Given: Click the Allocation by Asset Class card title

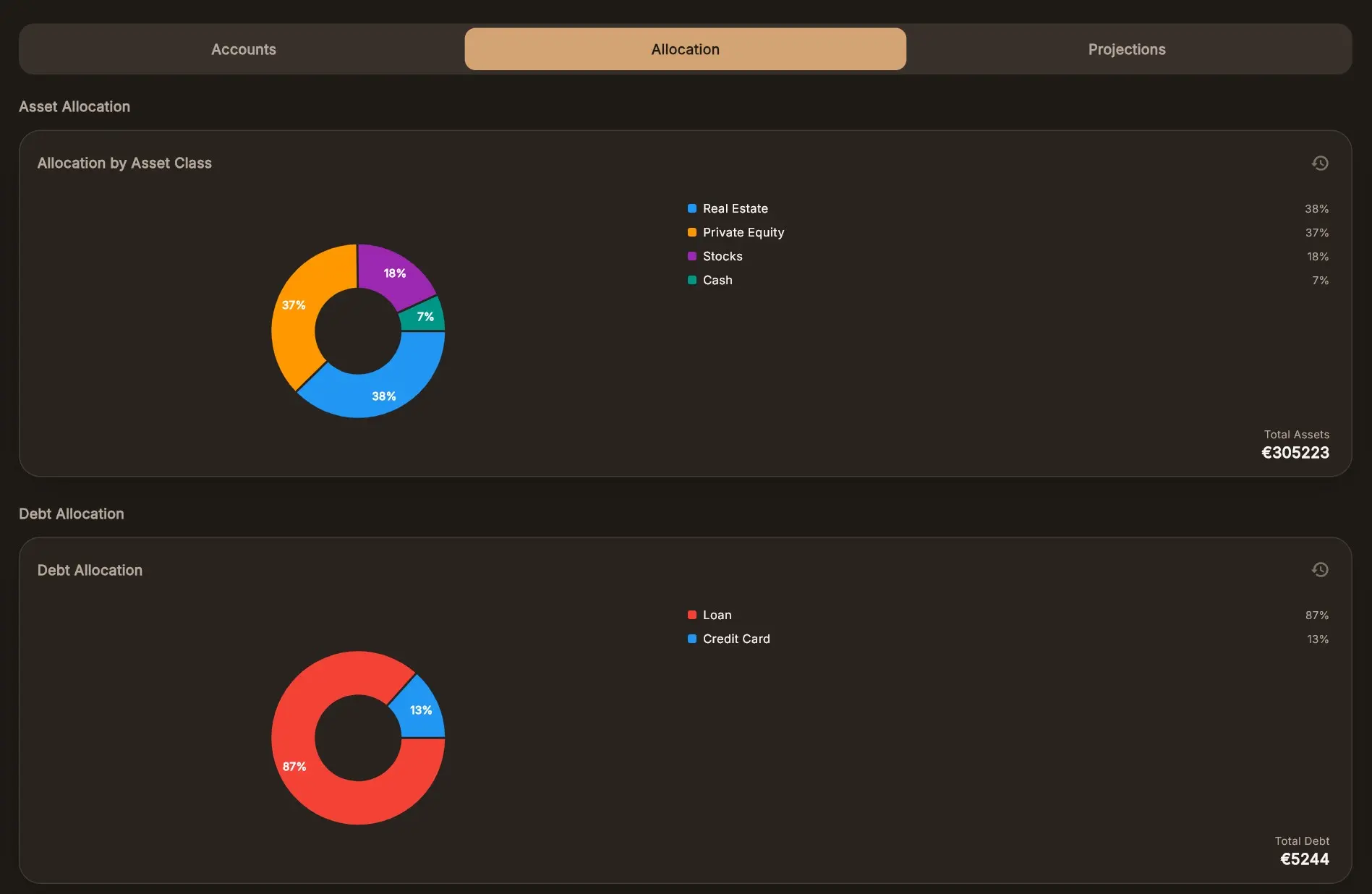Looking at the screenshot, I should [x=124, y=163].
